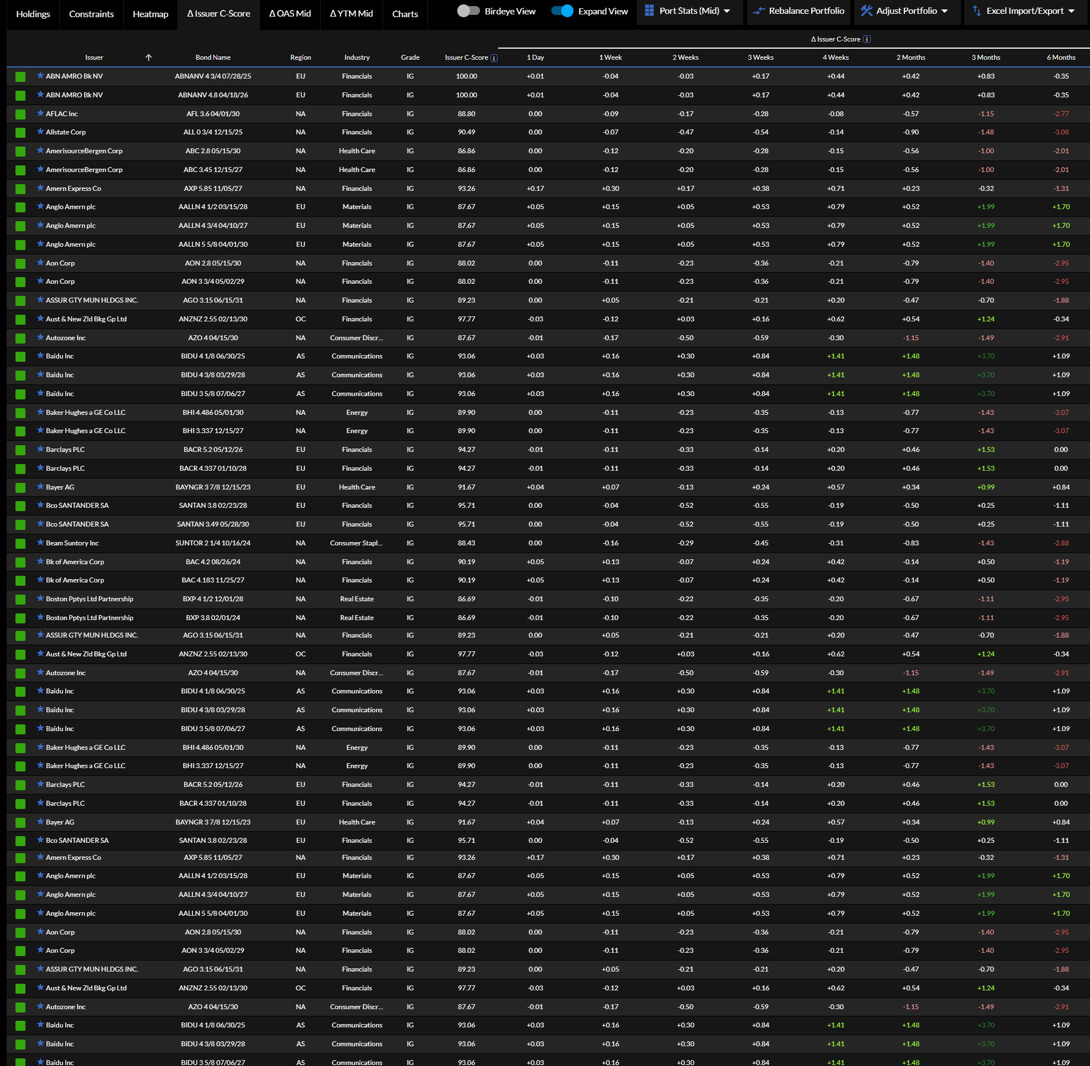
Task: Expand the Adjust Portfolio dropdown arrow
Action: click(945, 11)
